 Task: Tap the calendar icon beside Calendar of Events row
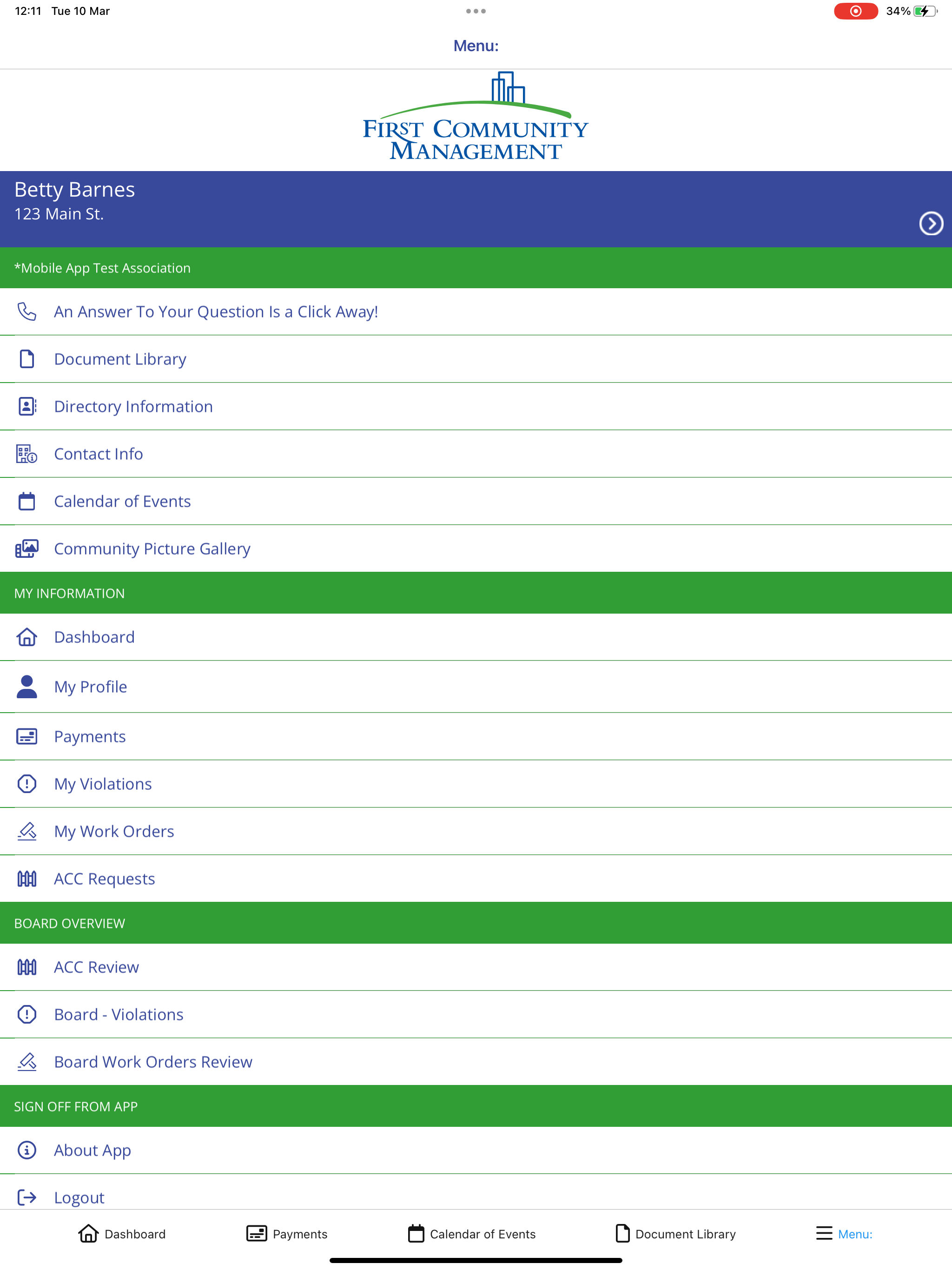26,501
